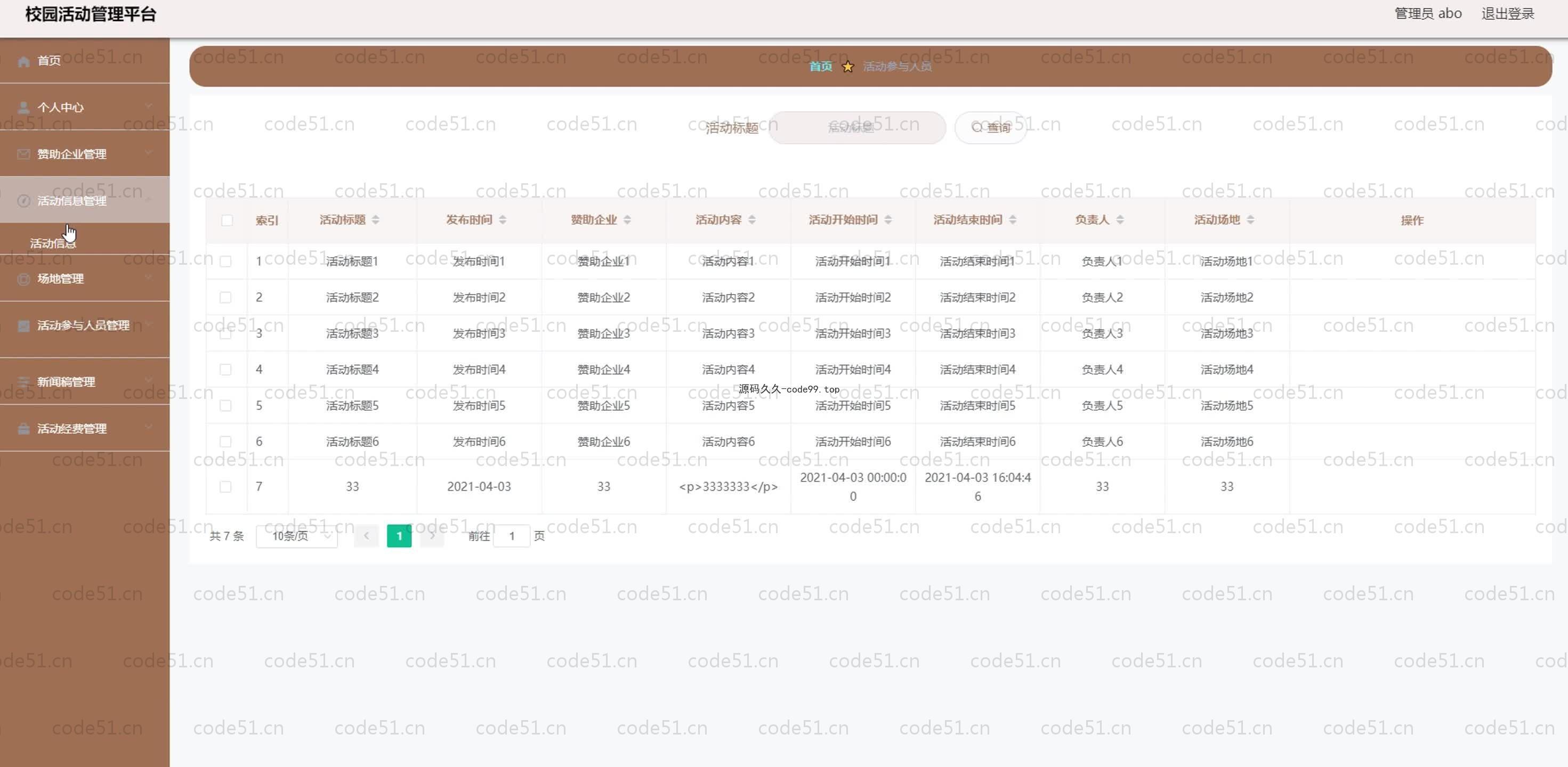Image resolution: width=1568 pixels, height=767 pixels.
Task: Open 赞助企业管理 sidebar menu
Action: tap(85, 154)
